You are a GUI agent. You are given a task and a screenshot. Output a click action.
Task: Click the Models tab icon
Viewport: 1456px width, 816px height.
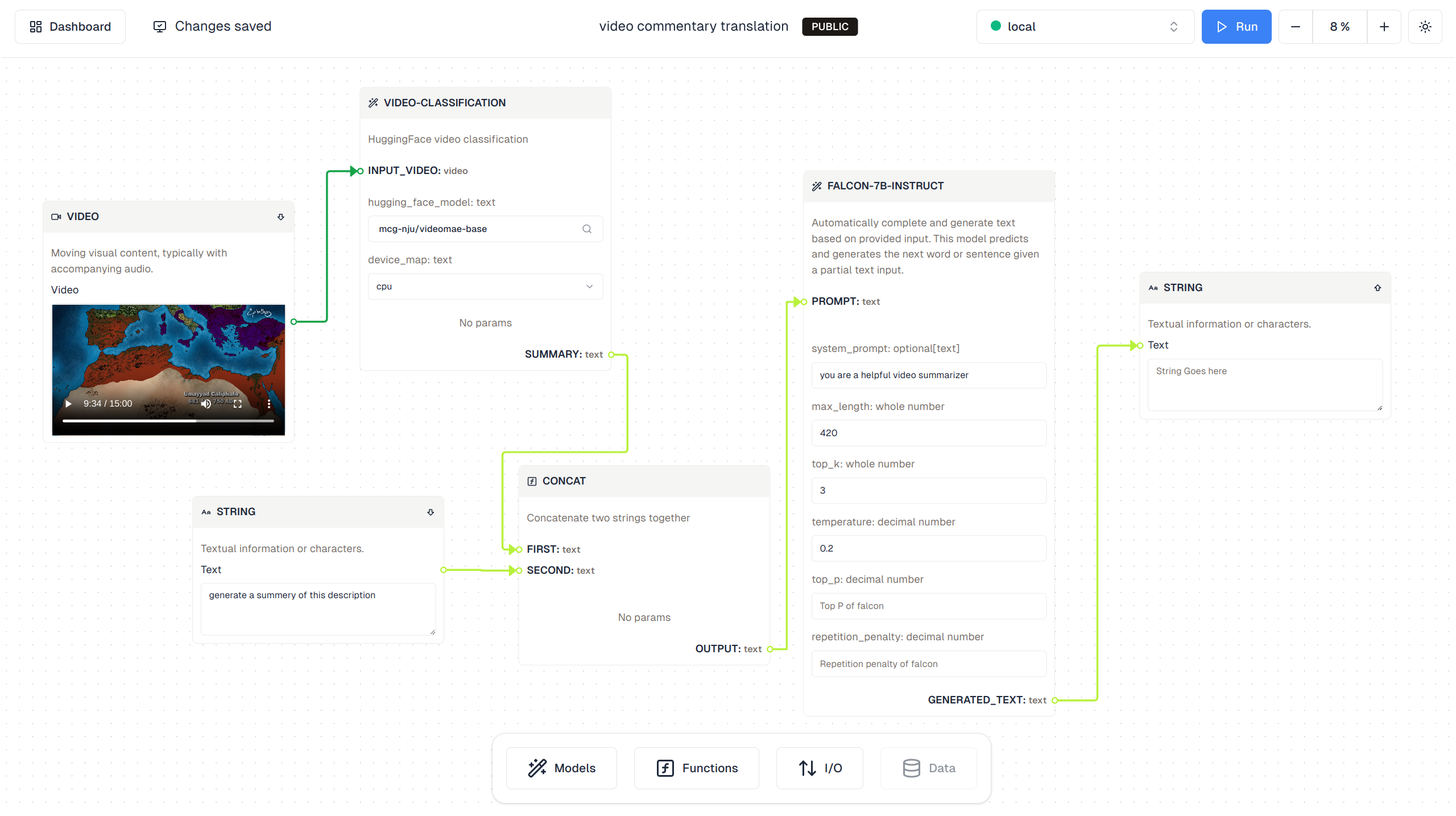point(537,767)
